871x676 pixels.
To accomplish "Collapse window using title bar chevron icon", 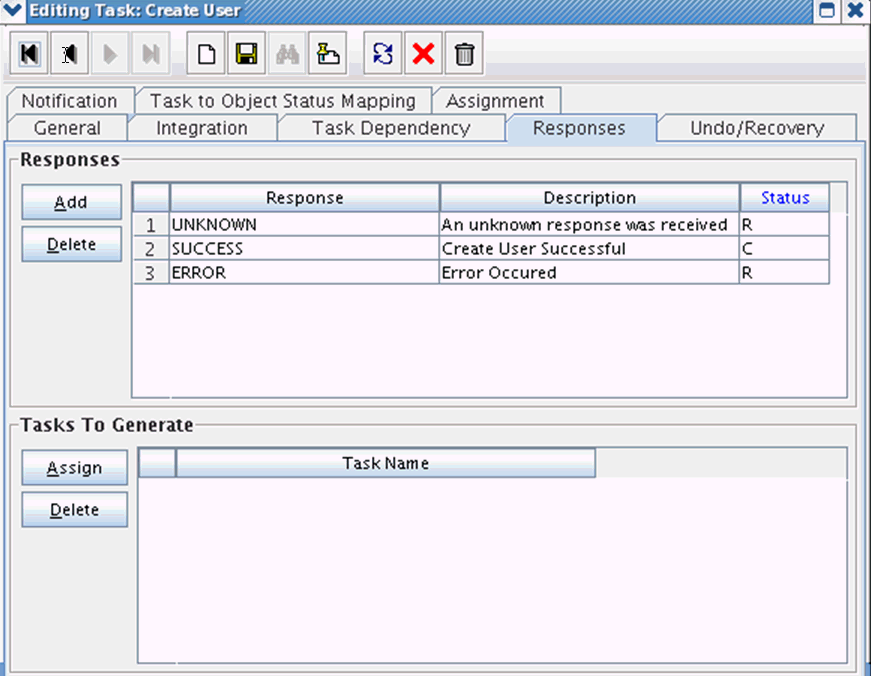I will pyautogui.click(x=12, y=9).
